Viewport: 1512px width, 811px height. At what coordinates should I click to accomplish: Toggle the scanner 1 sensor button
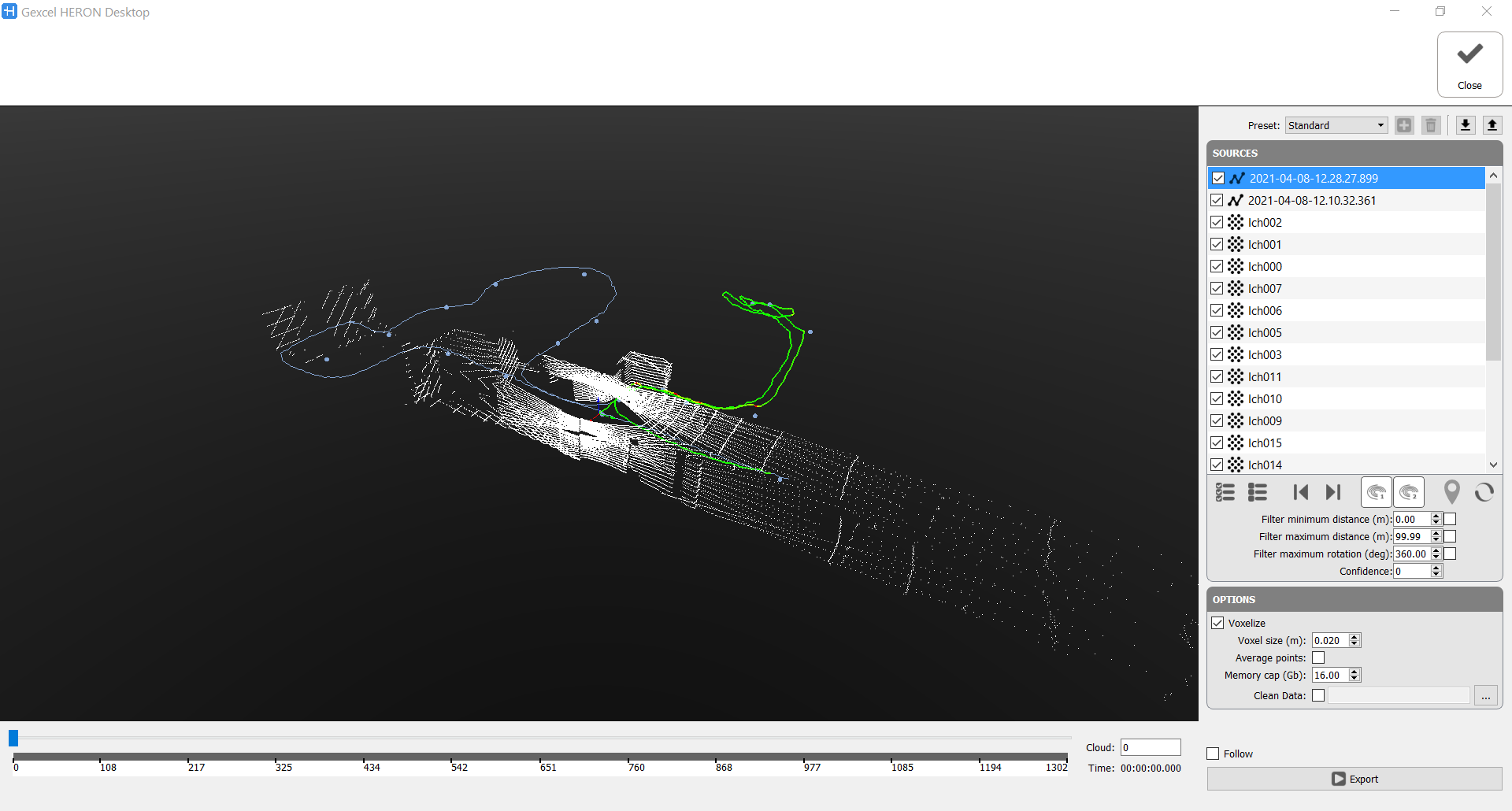[x=1376, y=493]
